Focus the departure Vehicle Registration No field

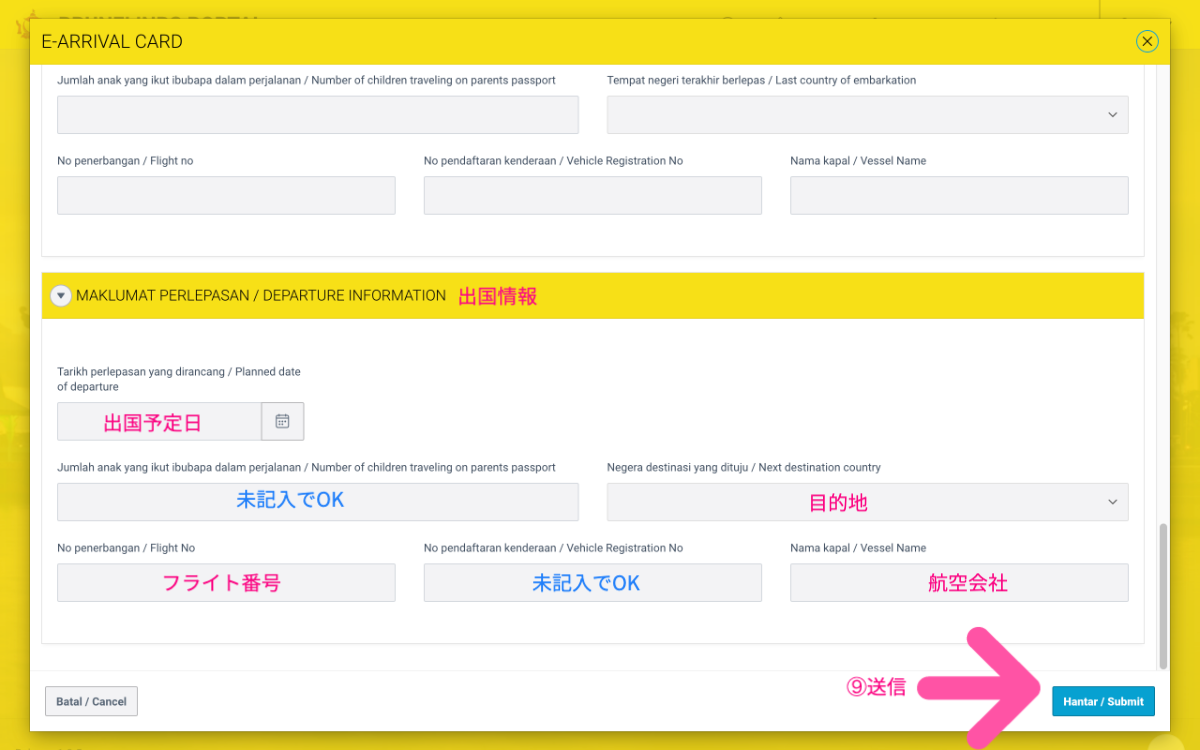click(x=592, y=582)
